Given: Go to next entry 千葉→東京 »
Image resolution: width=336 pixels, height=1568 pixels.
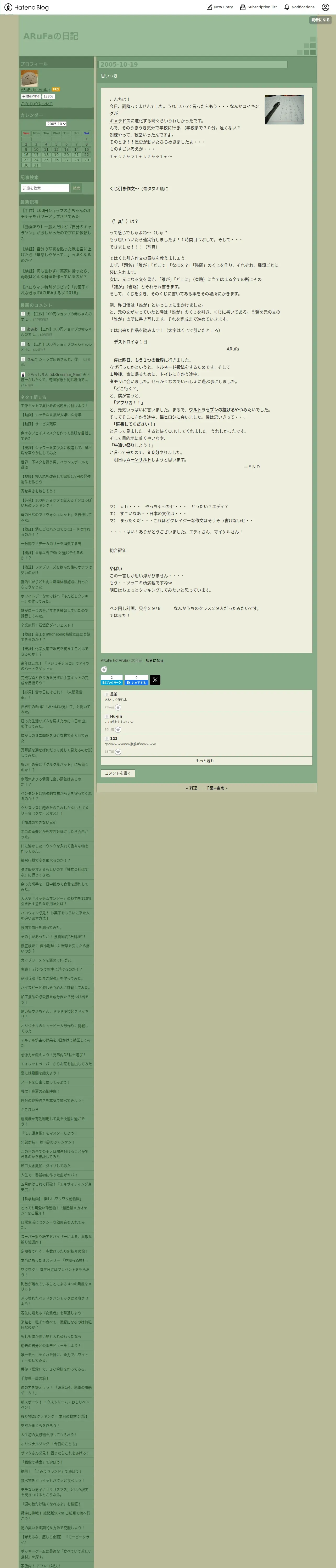Looking at the screenshot, I should 216,788.
